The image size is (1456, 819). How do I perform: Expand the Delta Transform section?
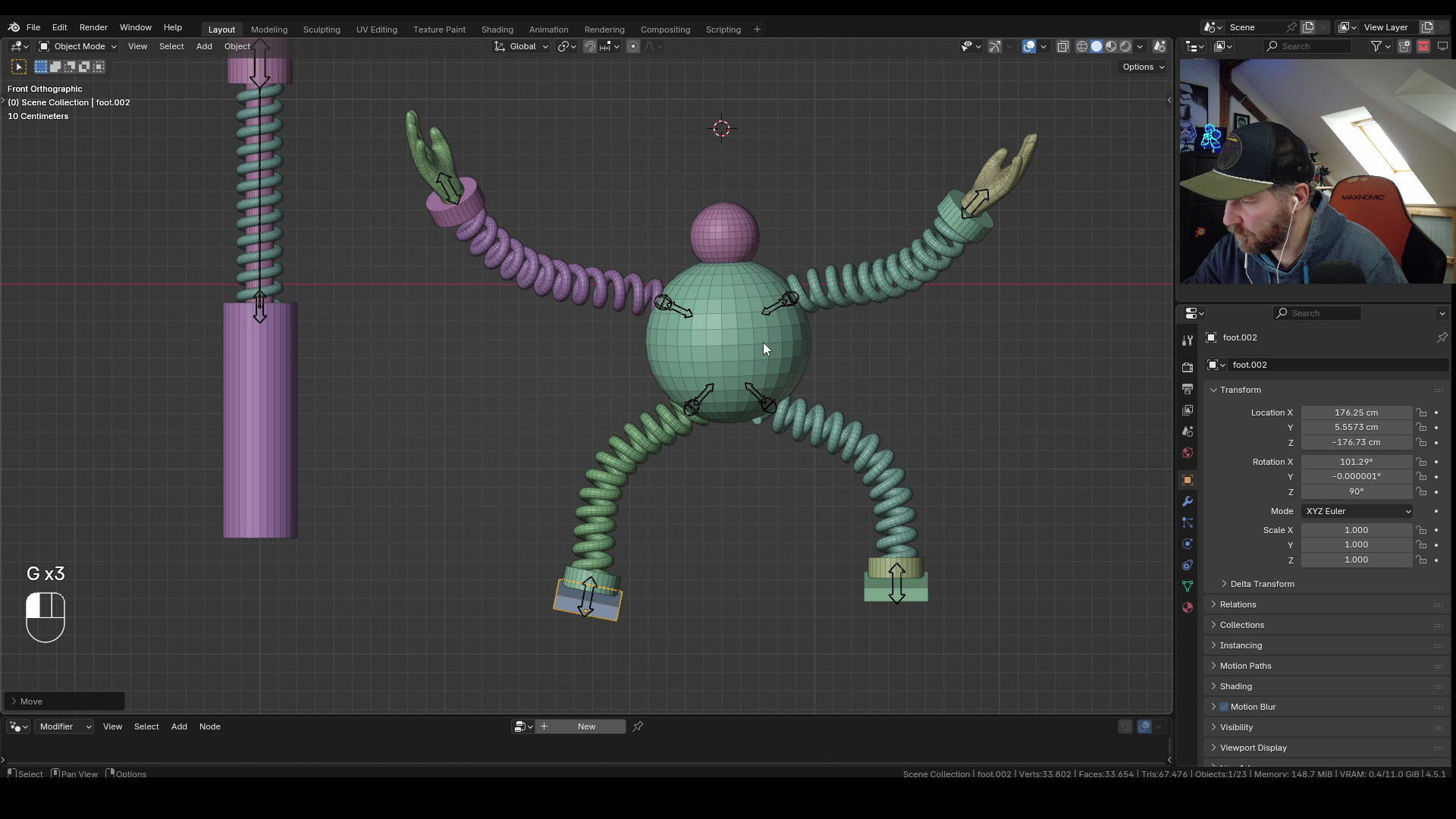pyautogui.click(x=1262, y=584)
